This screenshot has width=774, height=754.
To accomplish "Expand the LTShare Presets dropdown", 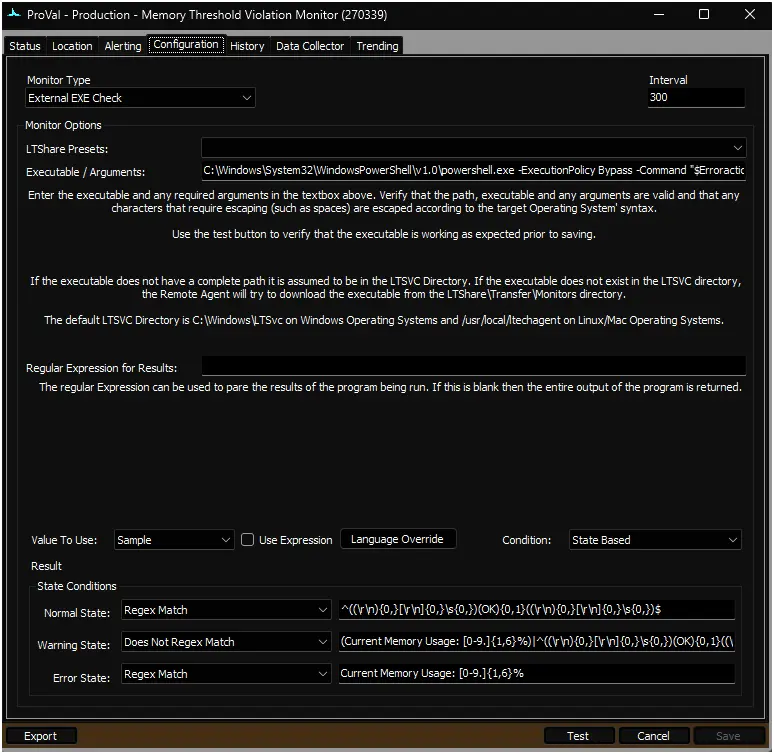I will tap(473, 148).
